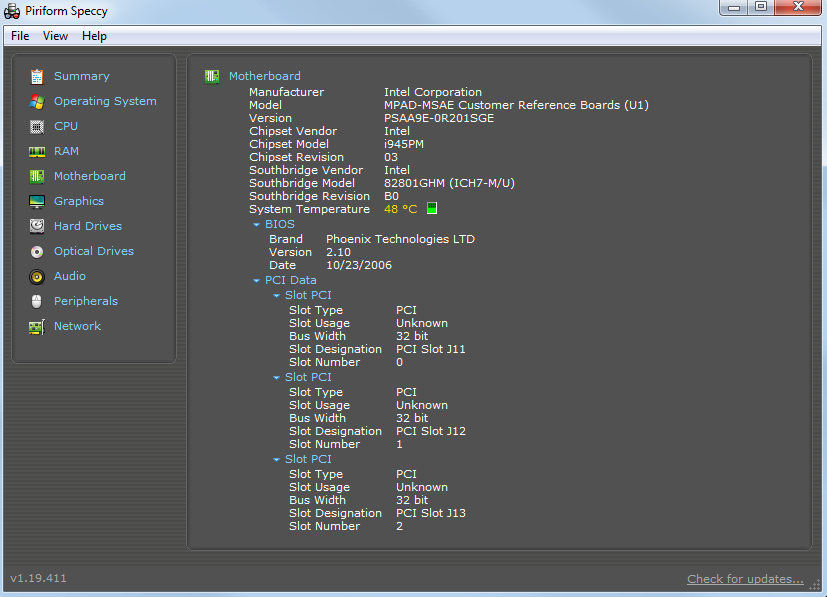Click the Chipset Revision 03 value
Image resolution: width=827 pixels, height=597 pixels.
tap(391, 157)
